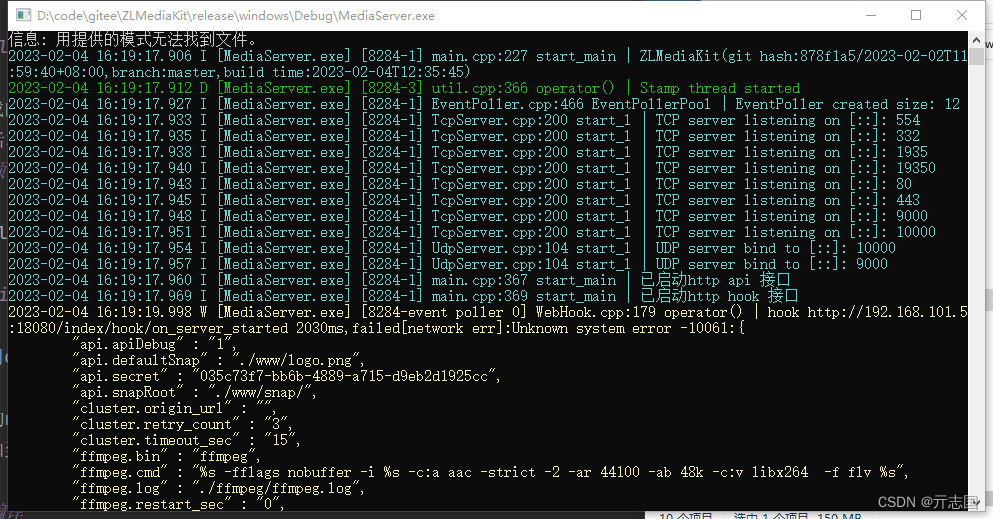Click the 'cluster.origin_url' config key
Screen dimensions: 993x519
152,408
